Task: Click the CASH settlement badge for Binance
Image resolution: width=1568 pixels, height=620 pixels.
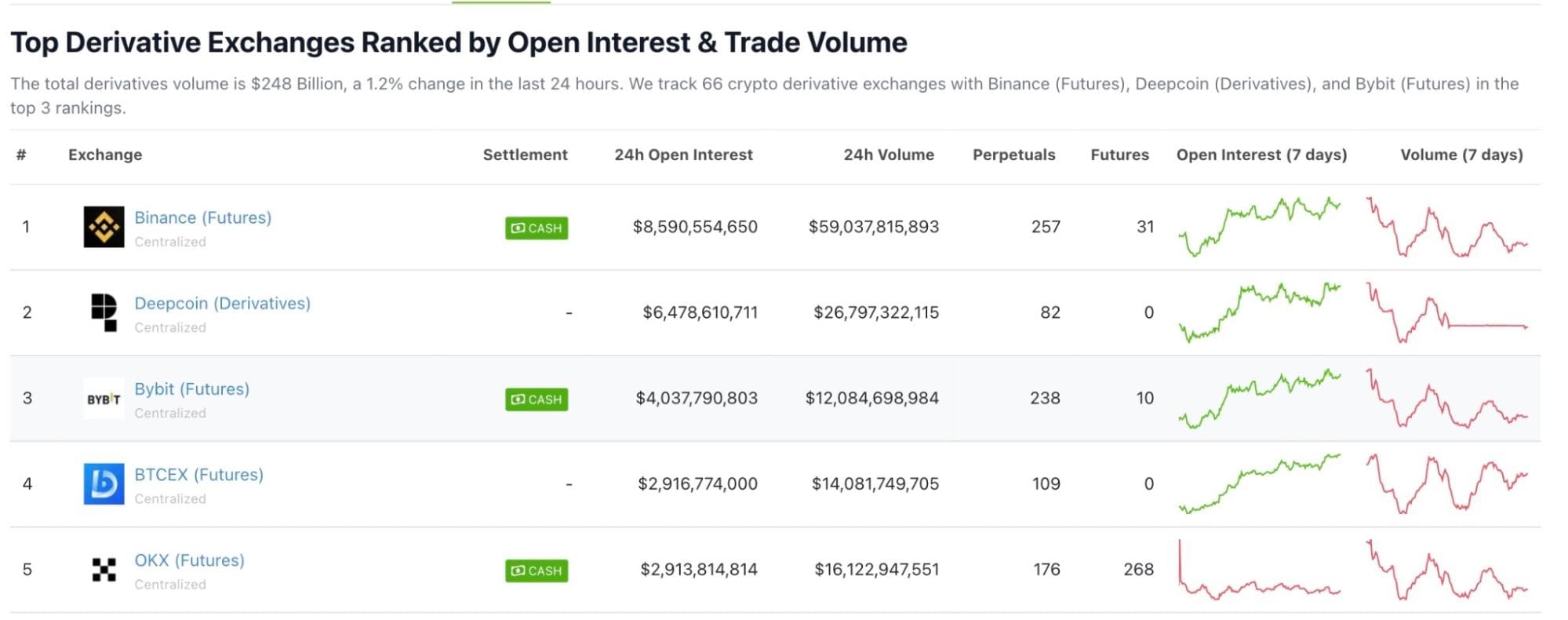Action: tap(537, 228)
